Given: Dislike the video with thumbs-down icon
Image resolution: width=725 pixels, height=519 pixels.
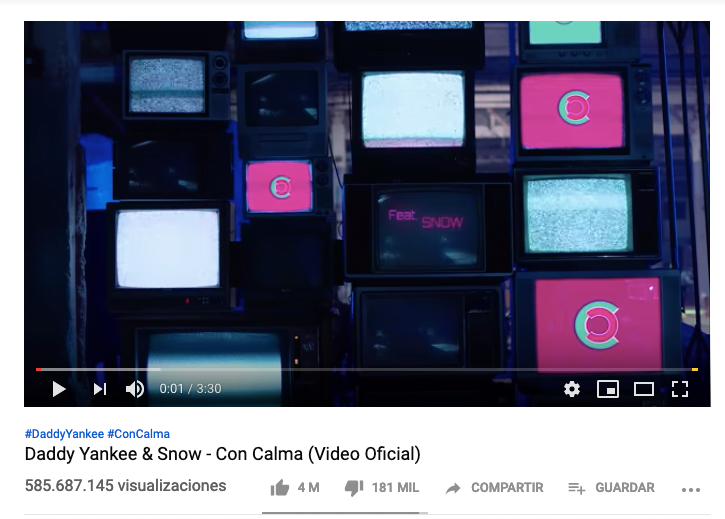Looking at the screenshot, I should click(354, 488).
